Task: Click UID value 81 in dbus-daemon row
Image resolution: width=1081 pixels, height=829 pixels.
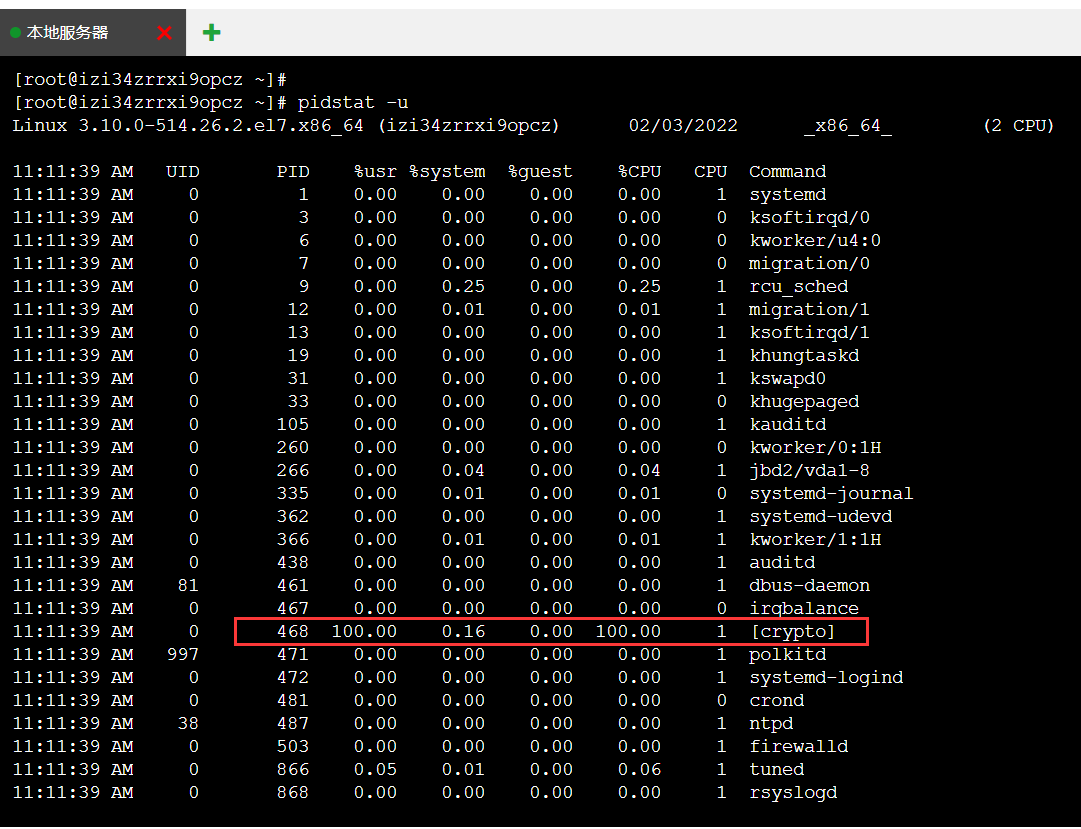Action: point(188,586)
